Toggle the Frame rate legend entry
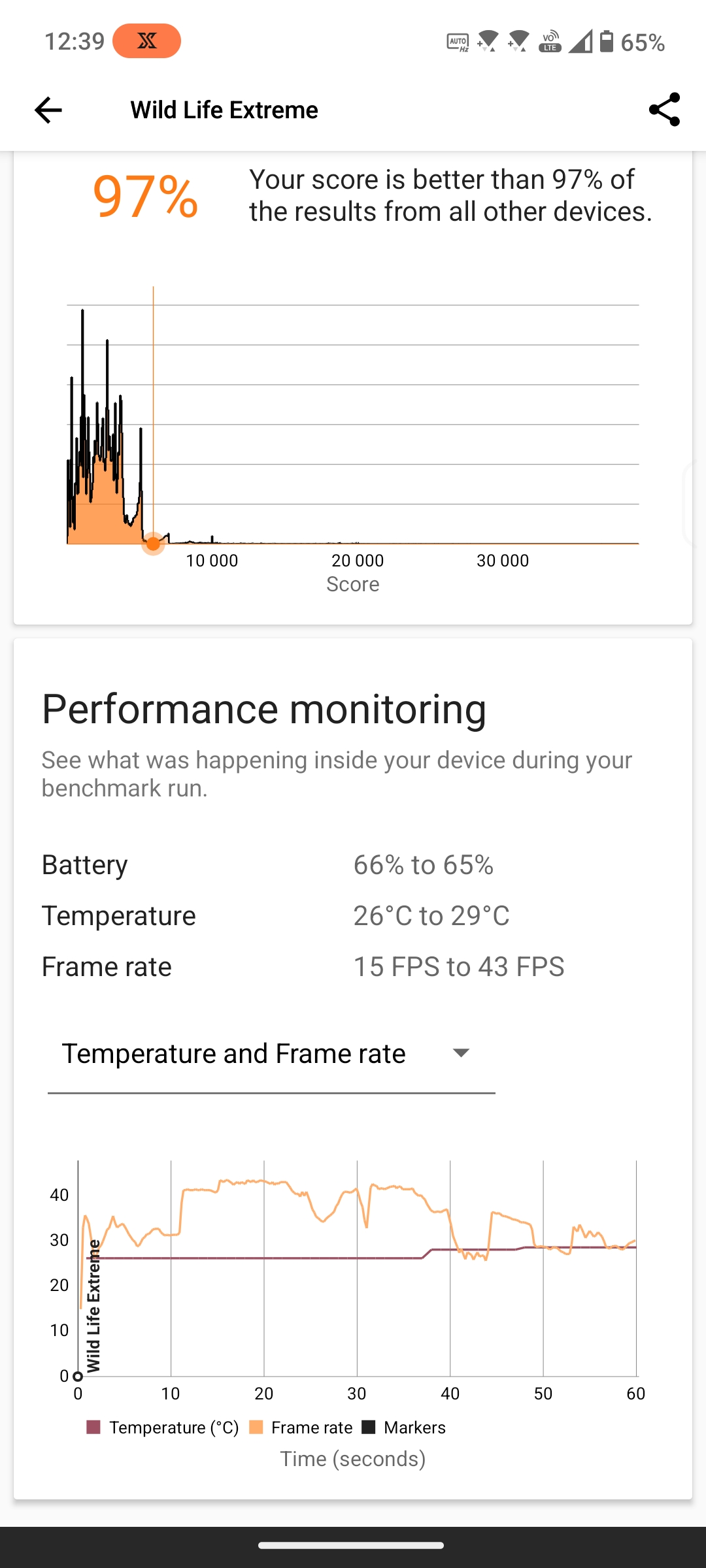This screenshot has width=706, height=1568. (x=301, y=1428)
